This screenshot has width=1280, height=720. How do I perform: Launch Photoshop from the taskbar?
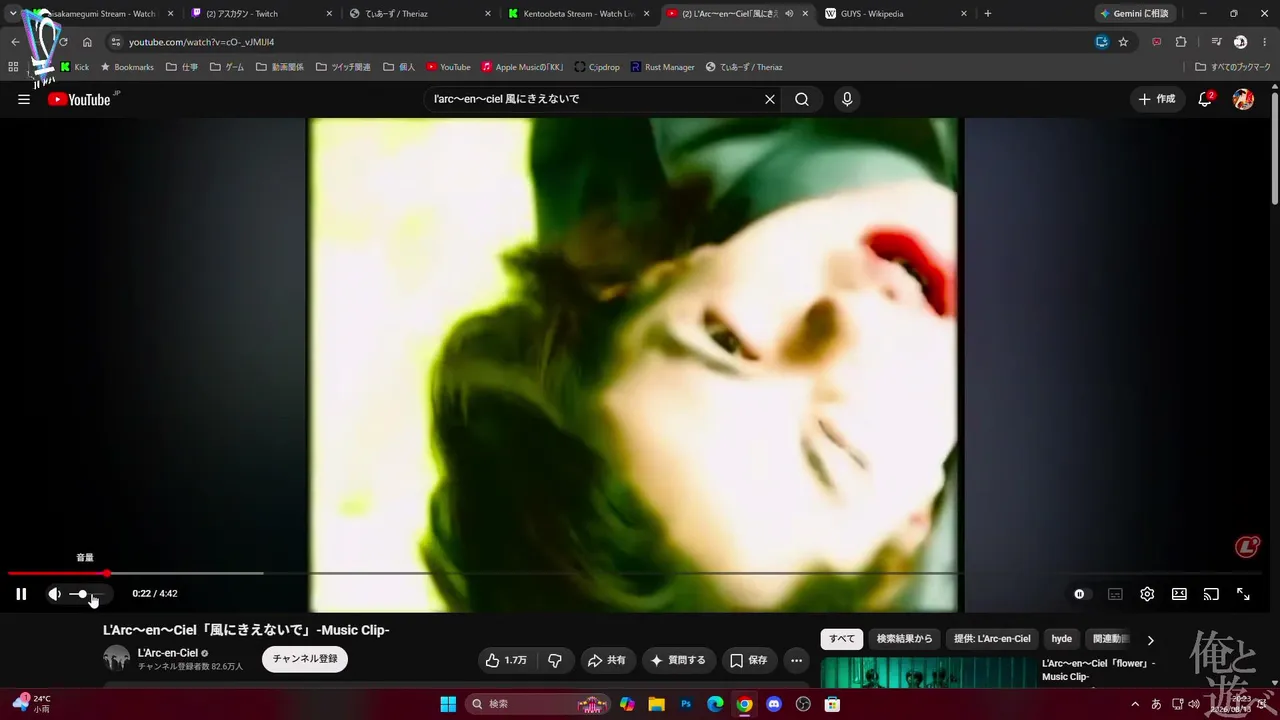click(686, 704)
